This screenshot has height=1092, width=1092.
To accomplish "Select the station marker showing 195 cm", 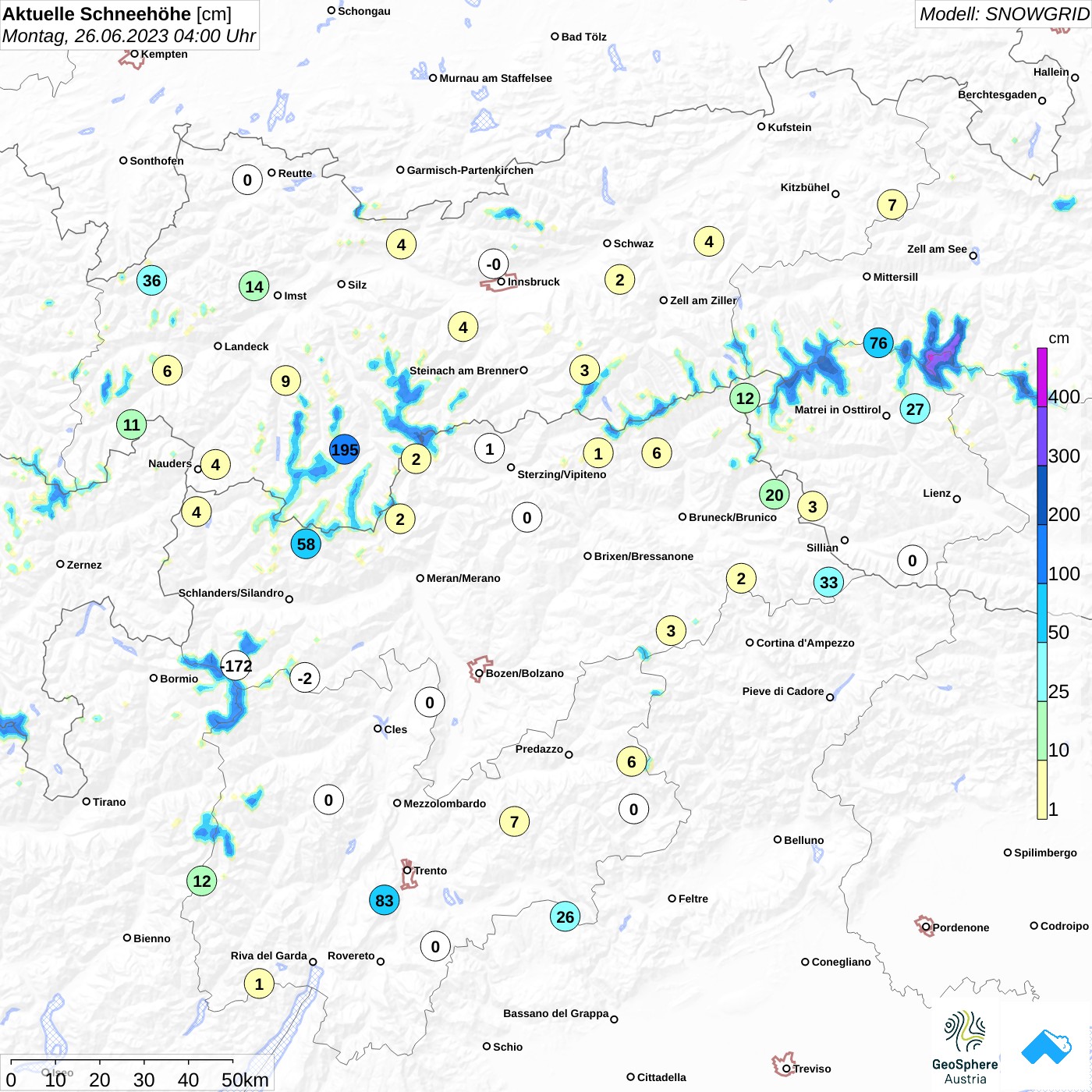I will tap(344, 450).
